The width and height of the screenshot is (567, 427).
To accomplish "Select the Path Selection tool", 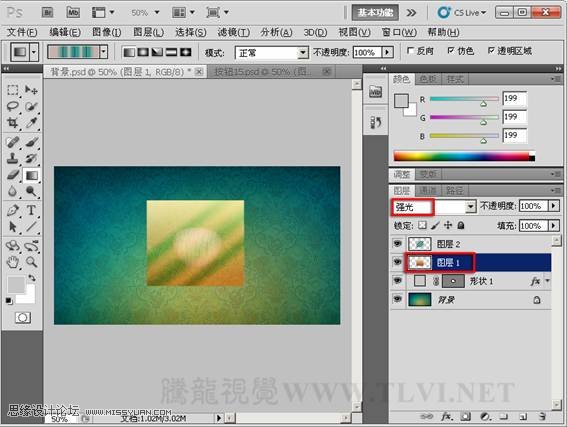I will 13,227.
